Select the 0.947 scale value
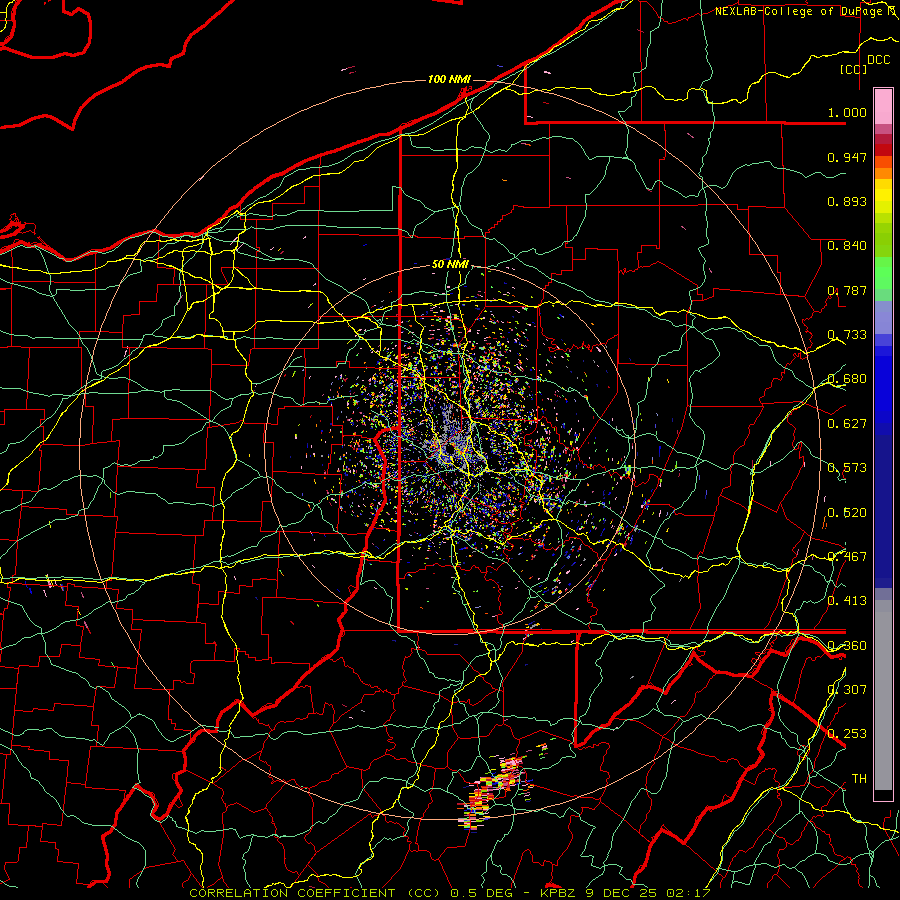Viewport: 900px width, 900px height. [x=847, y=157]
